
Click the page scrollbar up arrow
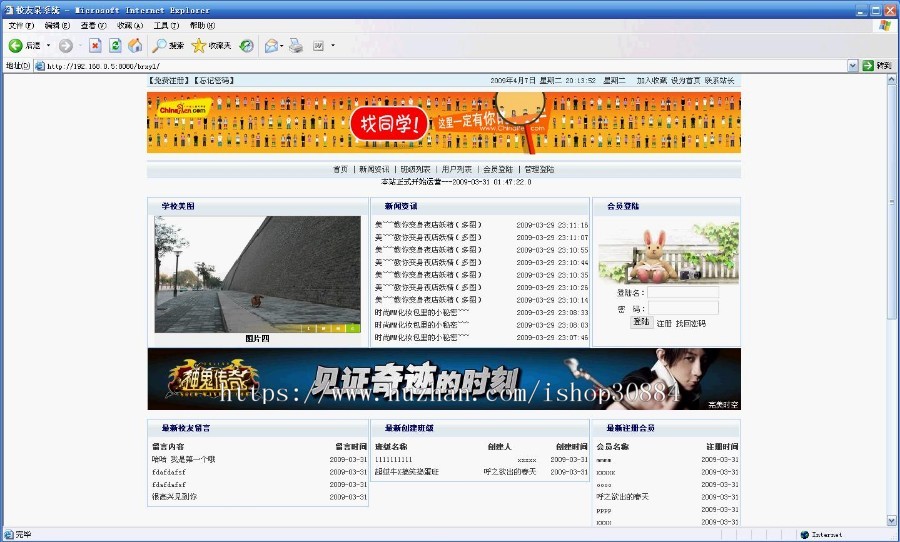(891, 80)
